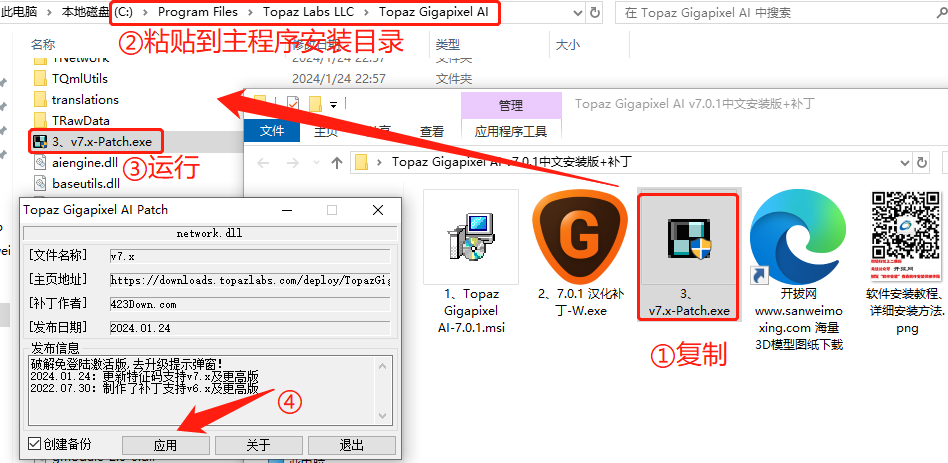Select the 7.0.1 汉化补丁-W.exe file icon
Screen dimensions: 948x463
pyautogui.click(x=579, y=236)
